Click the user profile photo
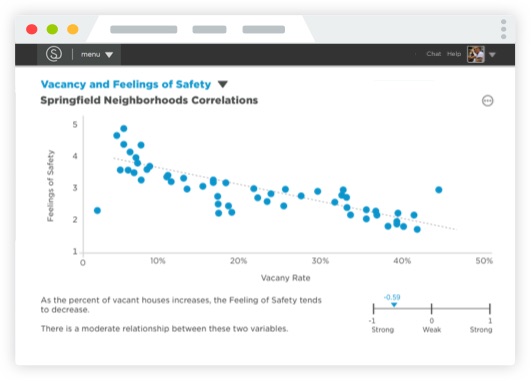 (x=476, y=54)
